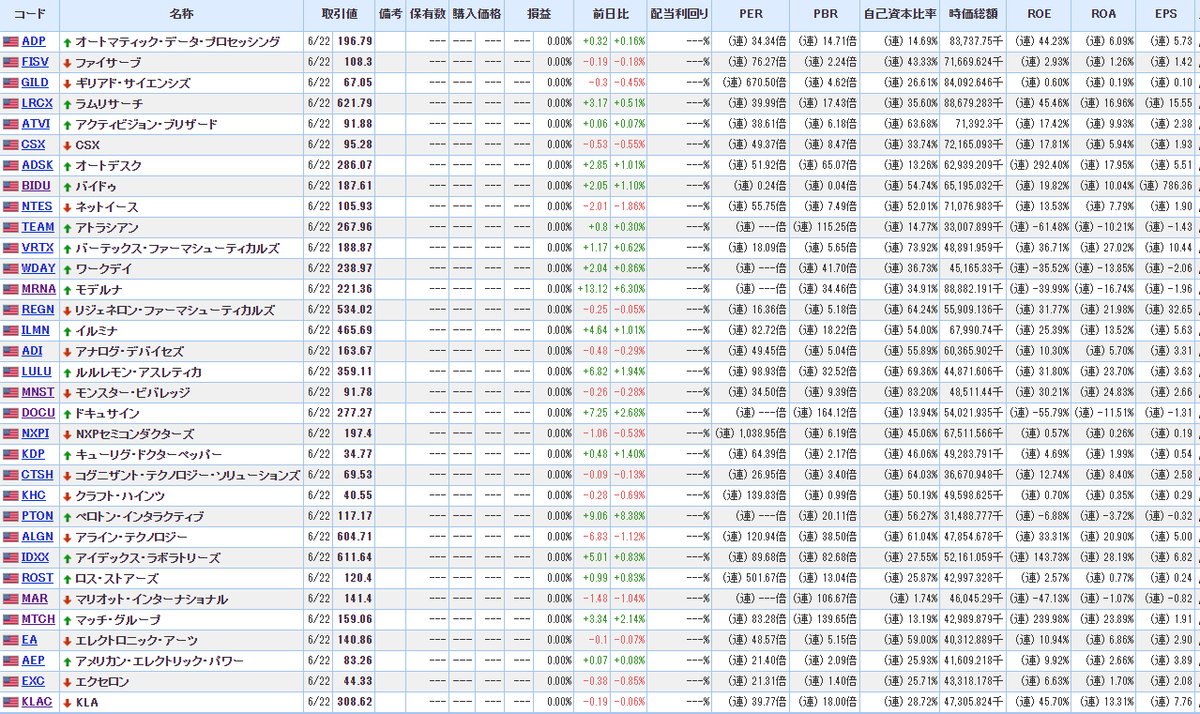Click the price 621.79 for LRCX
The height and width of the screenshot is (714, 1200).
[355, 104]
